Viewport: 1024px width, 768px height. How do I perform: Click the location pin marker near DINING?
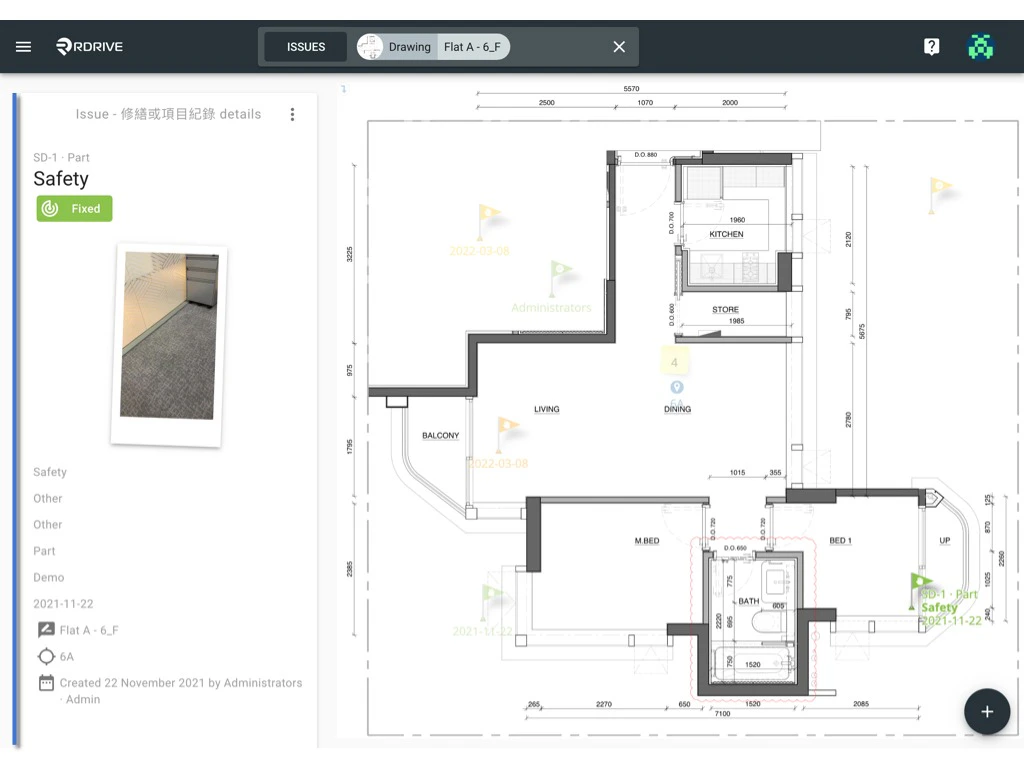pyautogui.click(x=677, y=388)
